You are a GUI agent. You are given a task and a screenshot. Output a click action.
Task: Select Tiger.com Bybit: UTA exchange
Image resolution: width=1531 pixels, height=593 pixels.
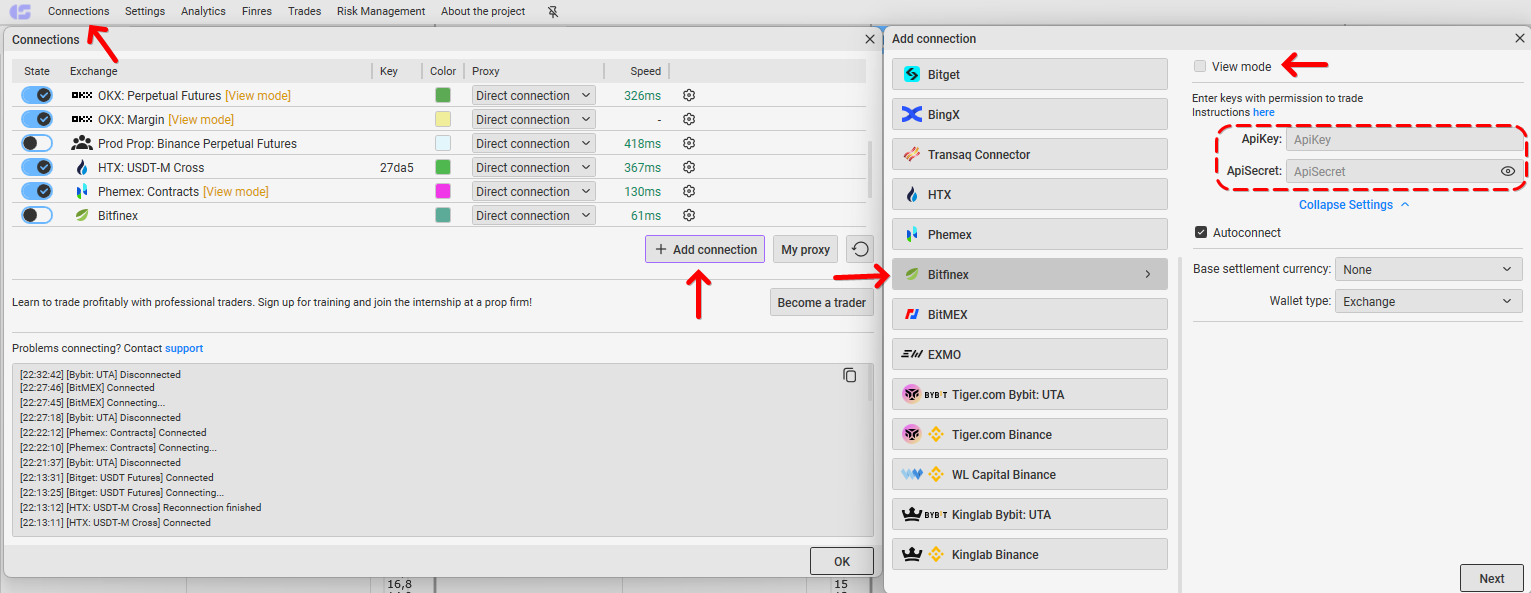tap(1030, 394)
